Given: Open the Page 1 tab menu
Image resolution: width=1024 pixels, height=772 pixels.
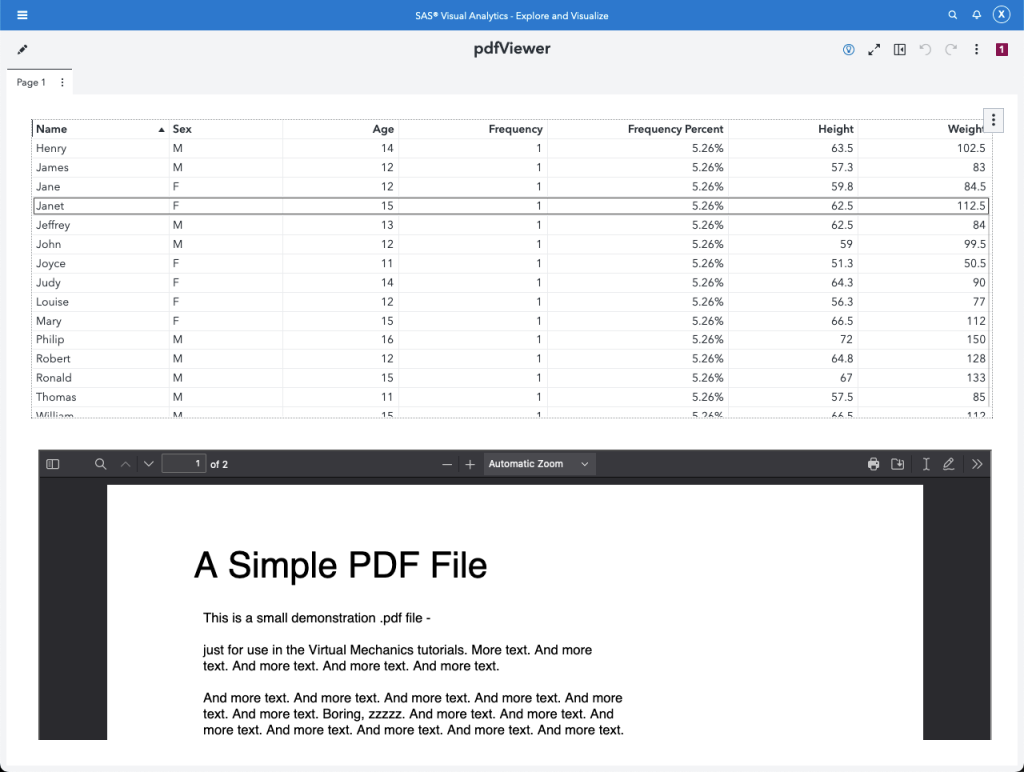Looking at the screenshot, I should coord(62,83).
